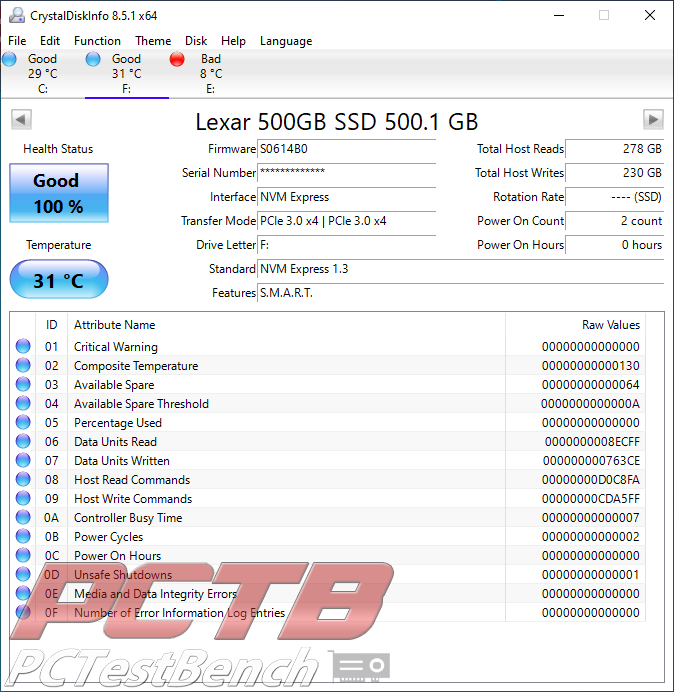Open the Edit menu
The height and width of the screenshot is (692, 674).
49,41
